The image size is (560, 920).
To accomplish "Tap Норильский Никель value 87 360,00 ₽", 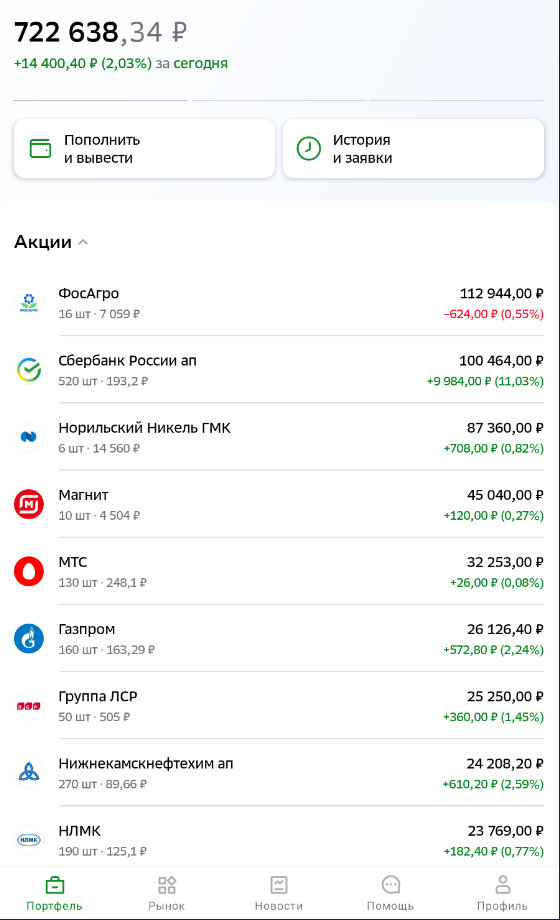I will coord(505,428).
